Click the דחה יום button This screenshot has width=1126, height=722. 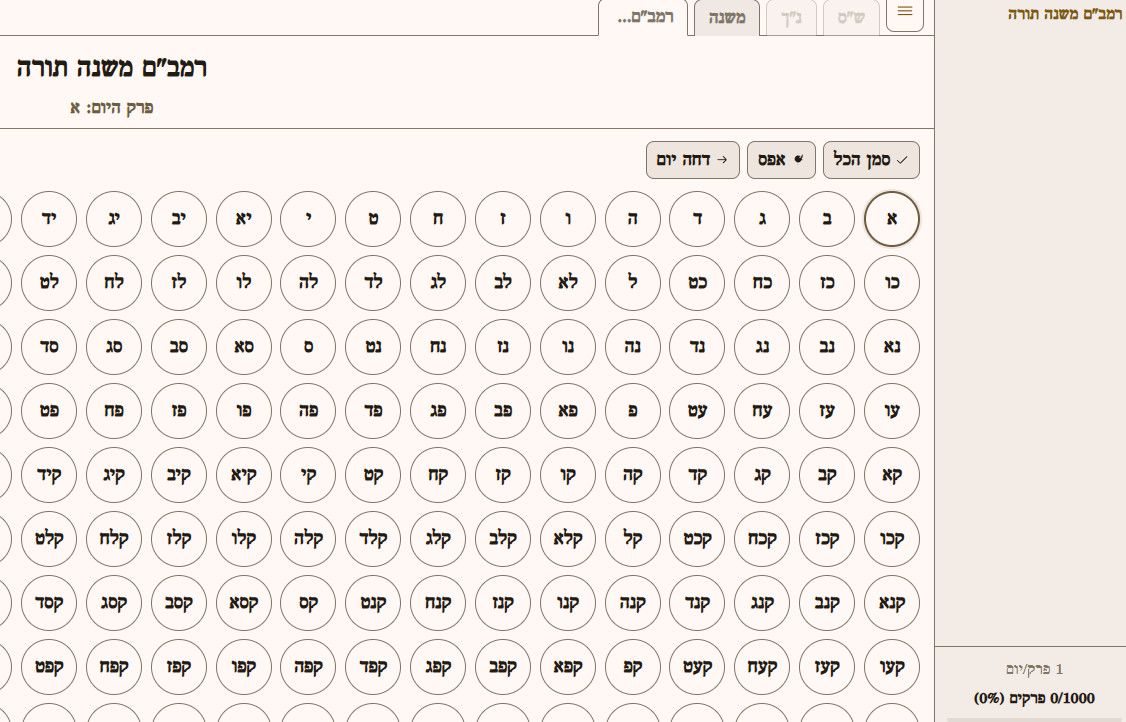692,159
